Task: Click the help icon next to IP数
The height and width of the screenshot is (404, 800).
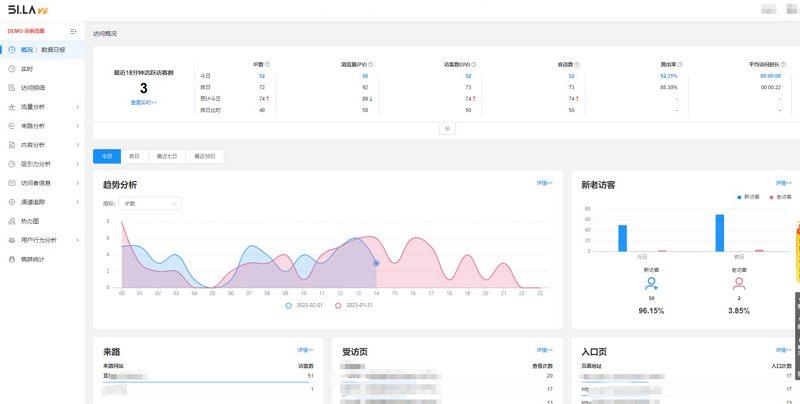Action: pyautogui.click(x=268, y=65)
